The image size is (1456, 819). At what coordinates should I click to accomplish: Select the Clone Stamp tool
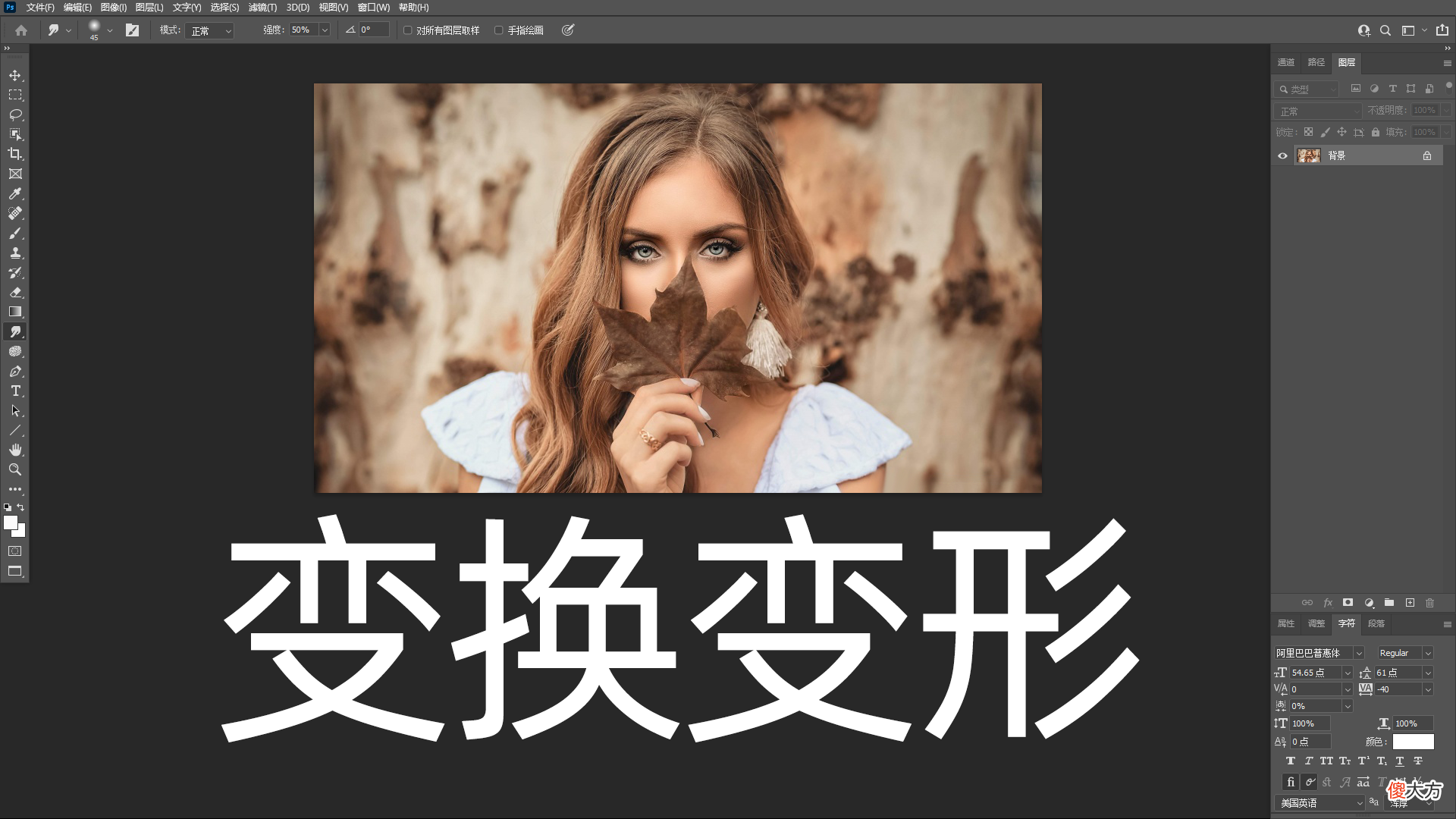15,253
